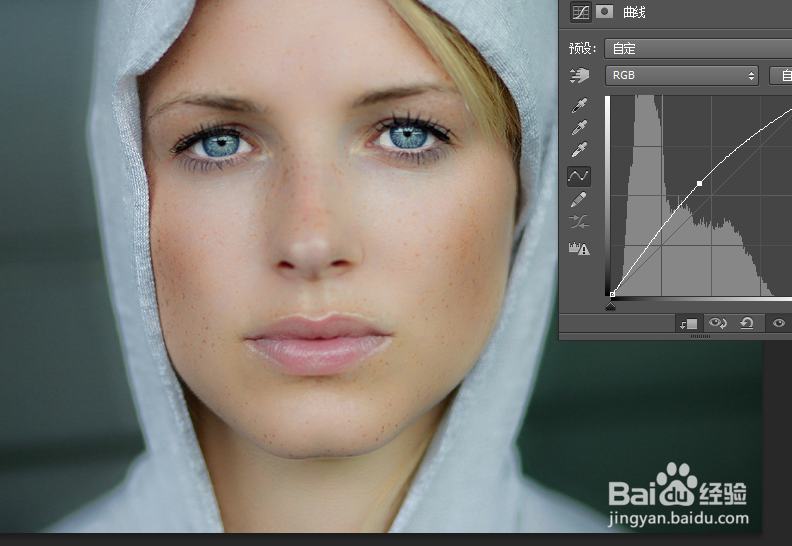Click inside the curves histogram graph
The height and width of the screenshot is (546, 792).
click(702, 195)
